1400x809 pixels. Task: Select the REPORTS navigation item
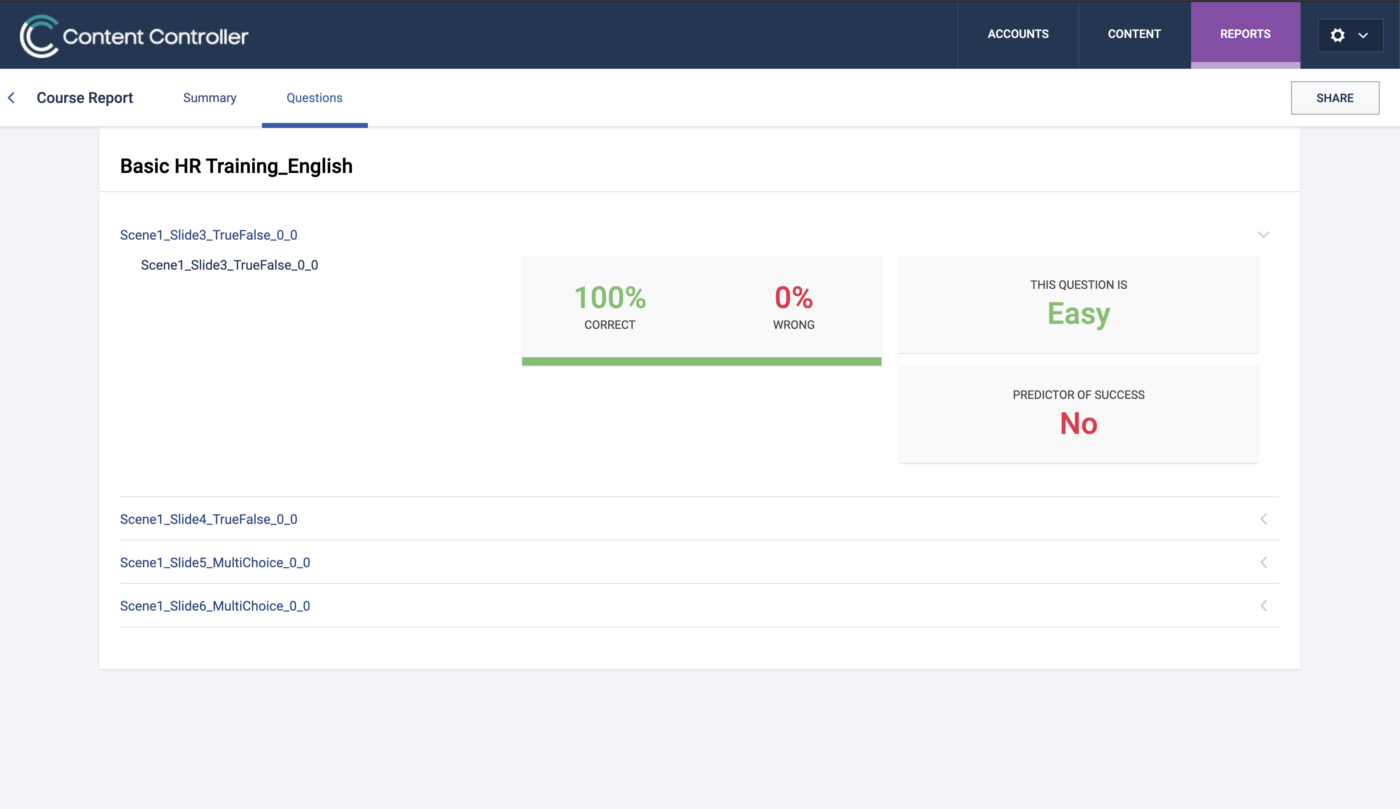(x=1245, y=34)
